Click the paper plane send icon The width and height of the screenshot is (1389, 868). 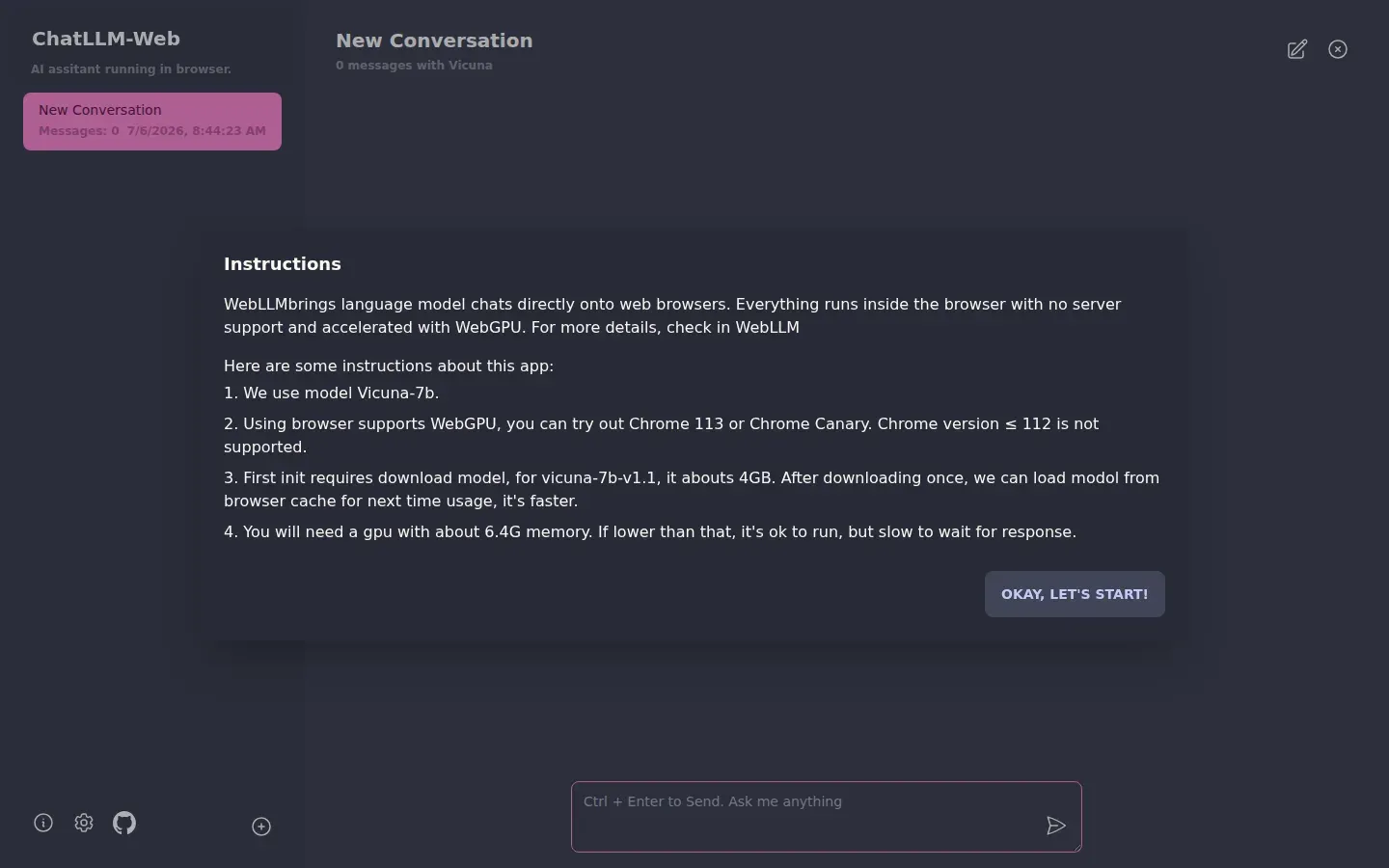(x=1056, y=826)
